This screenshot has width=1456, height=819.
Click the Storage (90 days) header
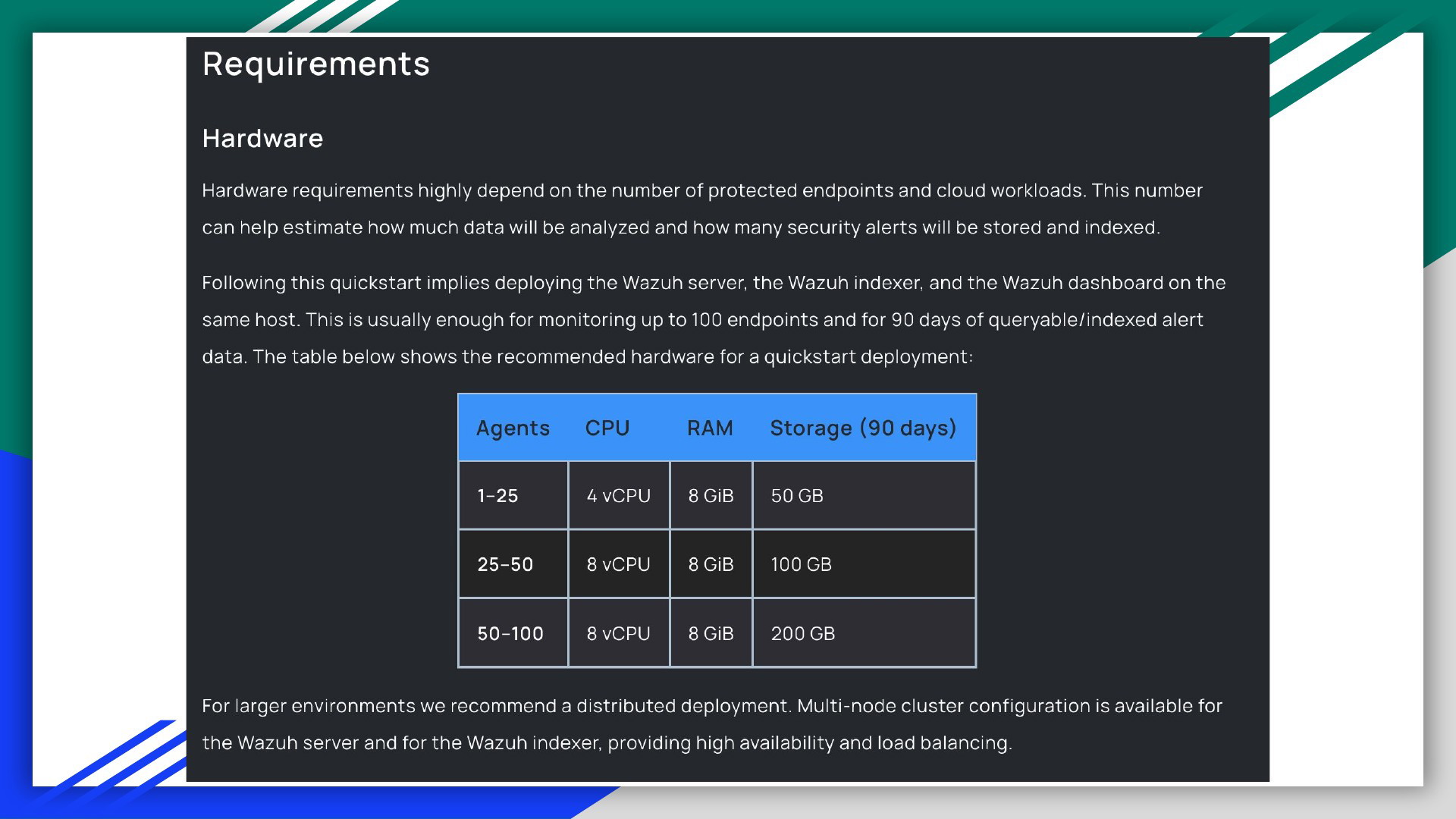[x=863, y=428]
